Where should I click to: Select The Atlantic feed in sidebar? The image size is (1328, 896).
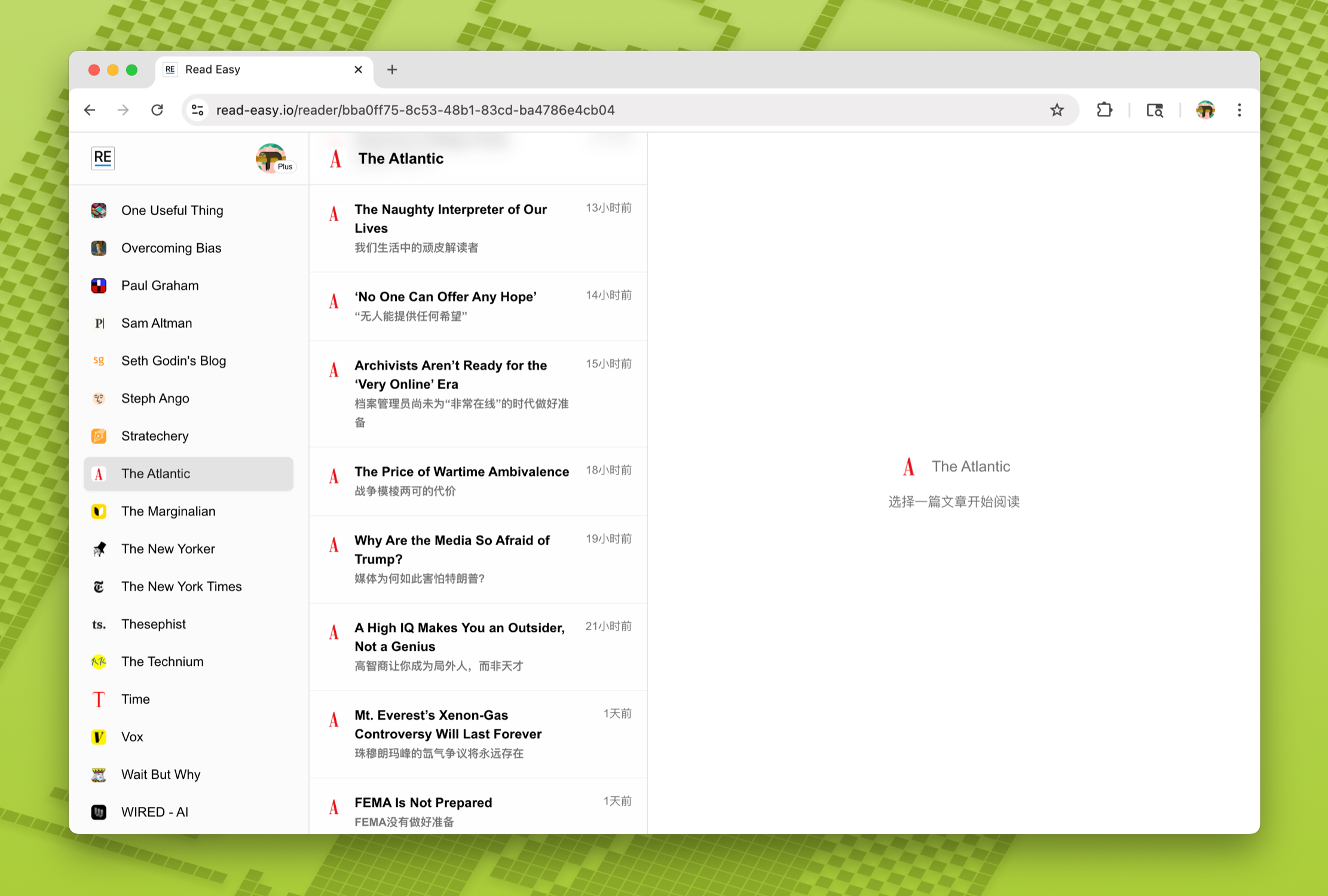click(188, 474)
